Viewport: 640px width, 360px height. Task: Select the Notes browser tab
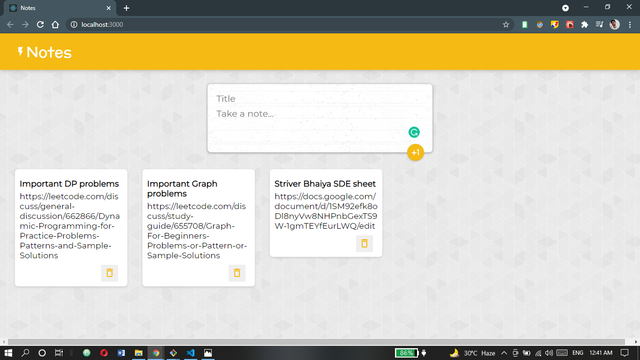click(60, 8)
